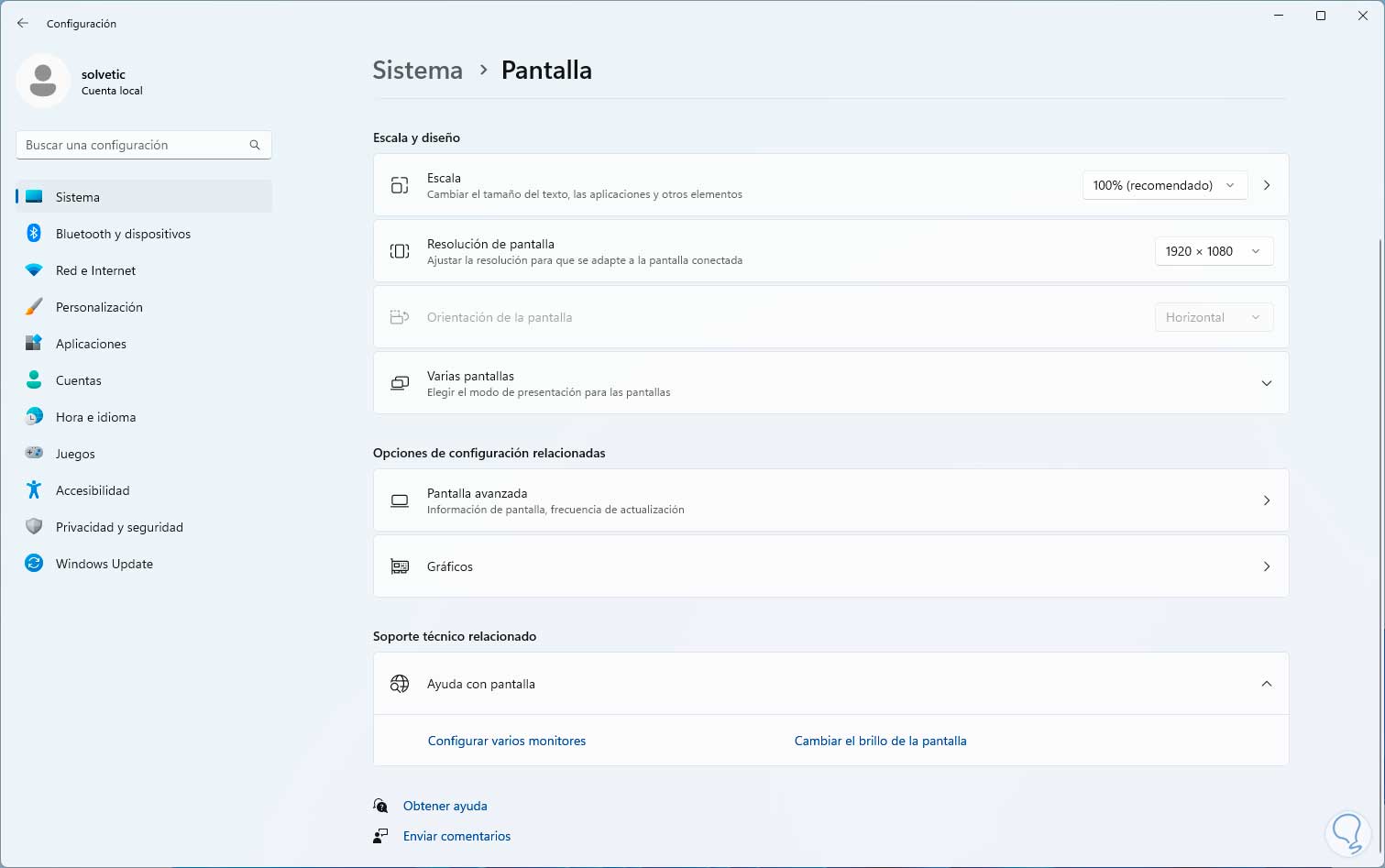Image resolution: width=1385 pixels, height=868 pixels.
Task: Select Aplicaciones in the sidebar
Action: 91,344
